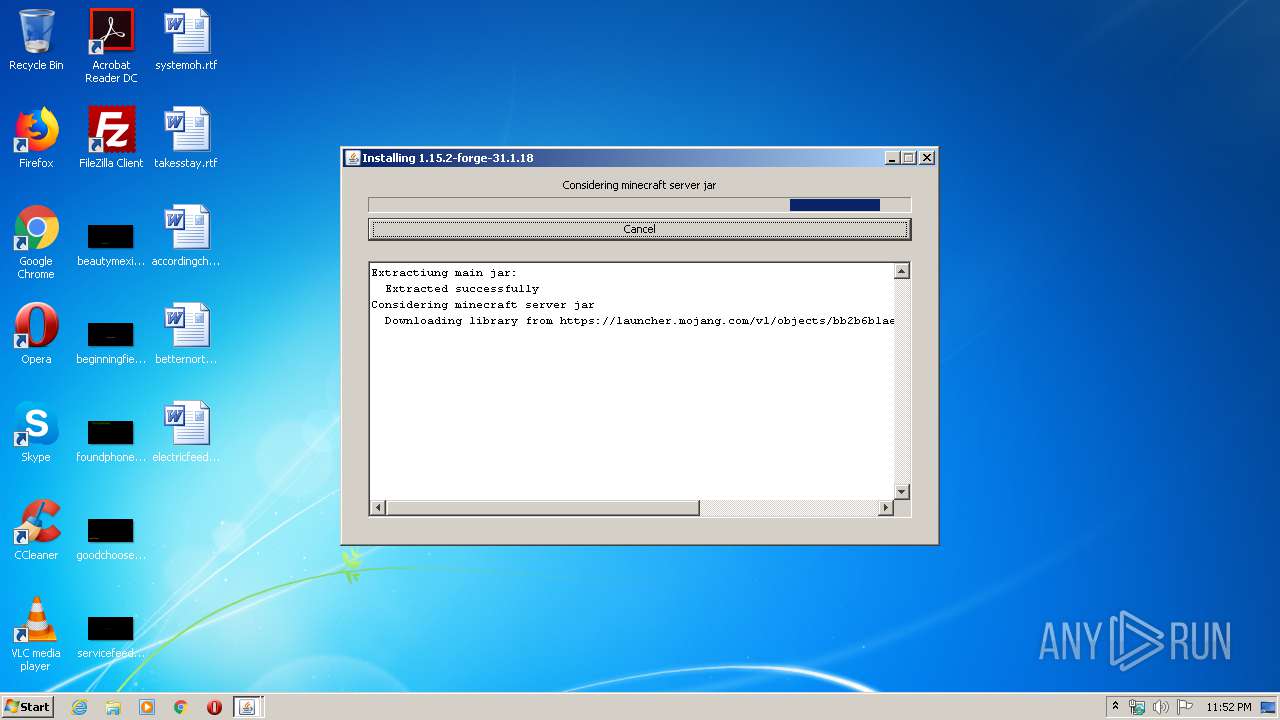Click the 'Considering minecraft server jar' status label
The height and width of the screenshot is (720, 1280).
tap(639, 185)
